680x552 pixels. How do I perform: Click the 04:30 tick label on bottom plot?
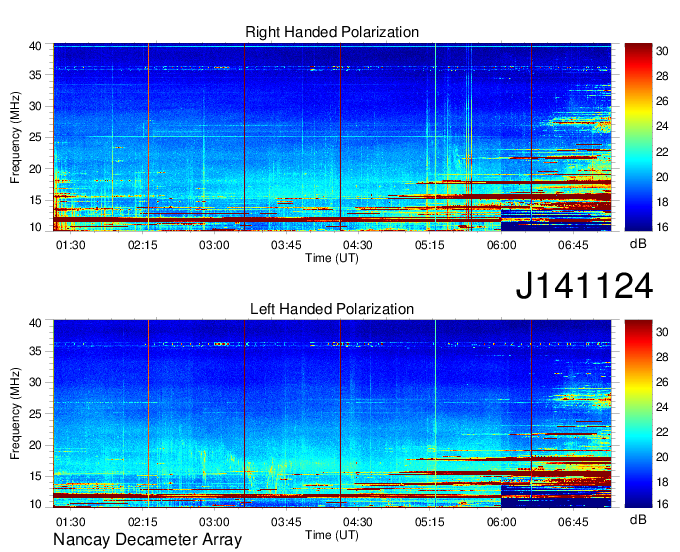click(358, 522)
